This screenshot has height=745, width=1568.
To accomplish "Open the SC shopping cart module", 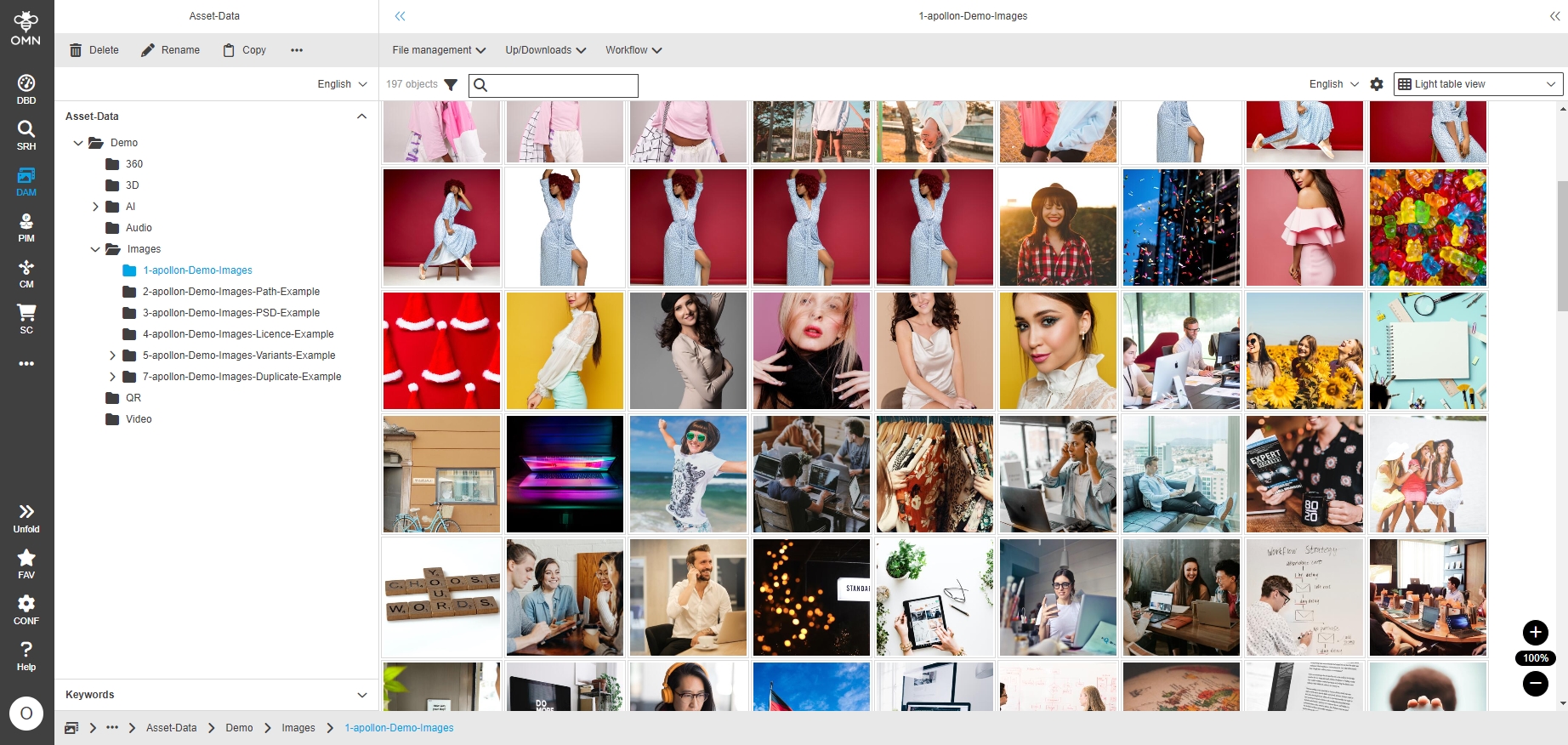I will coord(26,318).
